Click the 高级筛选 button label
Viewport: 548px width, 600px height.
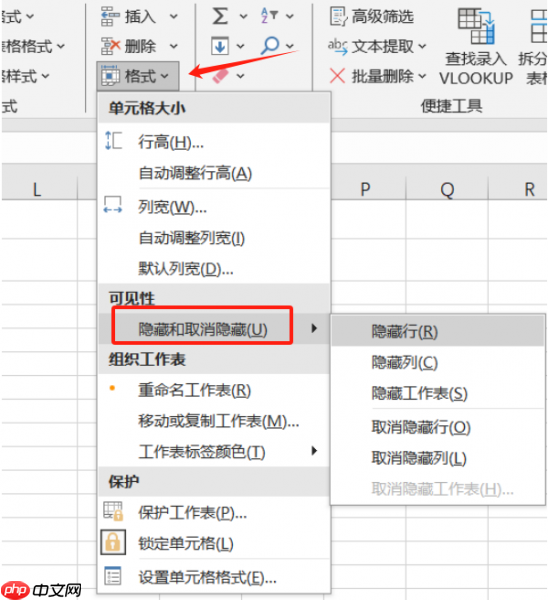pos(382,17)
